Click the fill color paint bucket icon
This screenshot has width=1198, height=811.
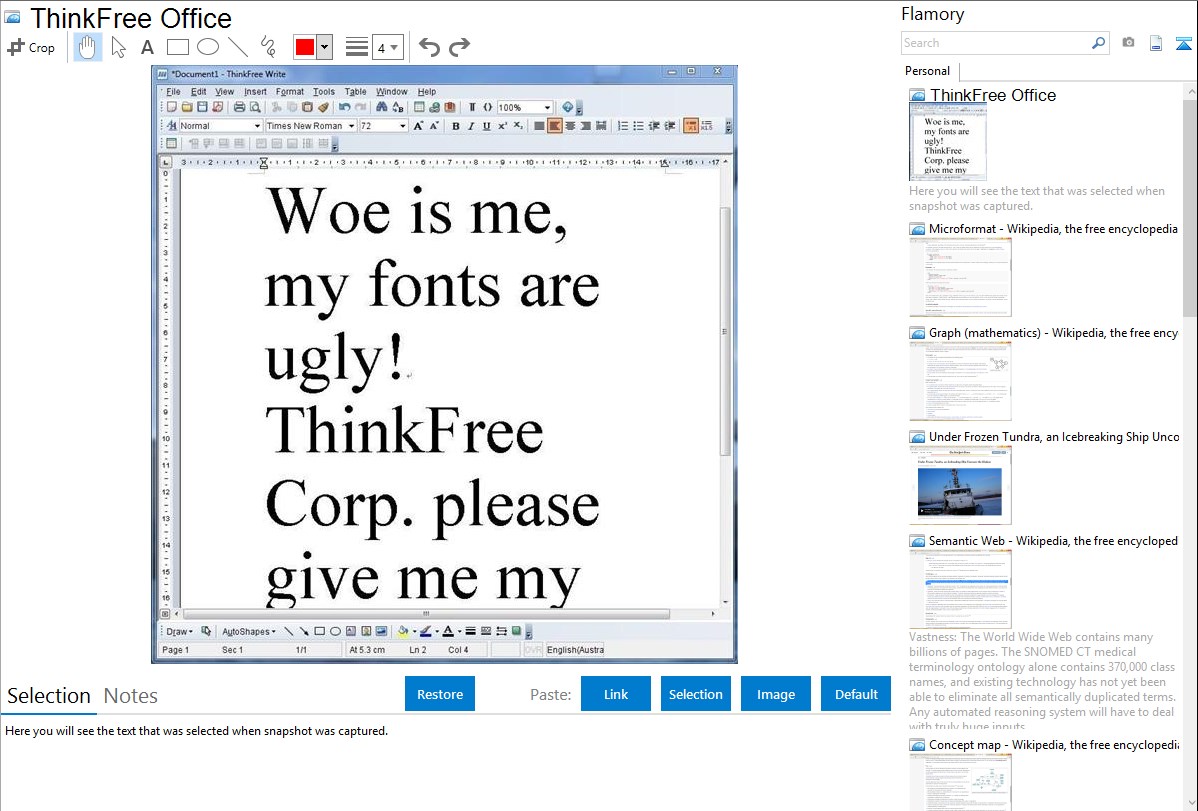click(403, 631)
